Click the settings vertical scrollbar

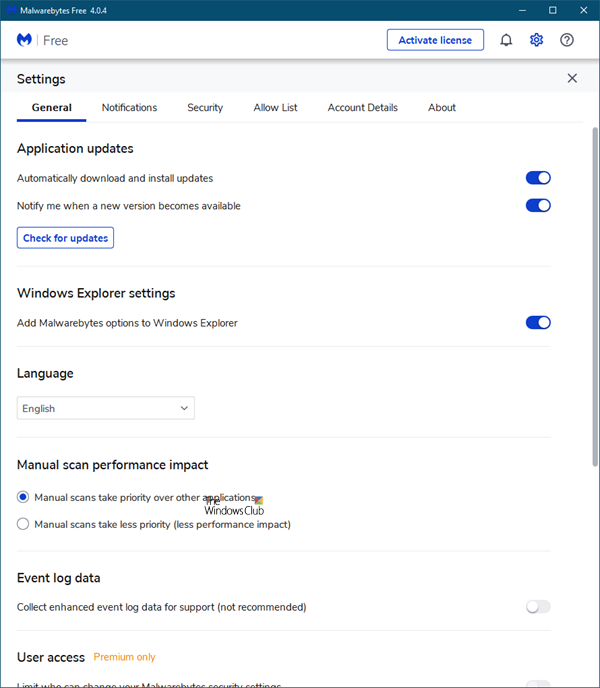tap(595, 297)
